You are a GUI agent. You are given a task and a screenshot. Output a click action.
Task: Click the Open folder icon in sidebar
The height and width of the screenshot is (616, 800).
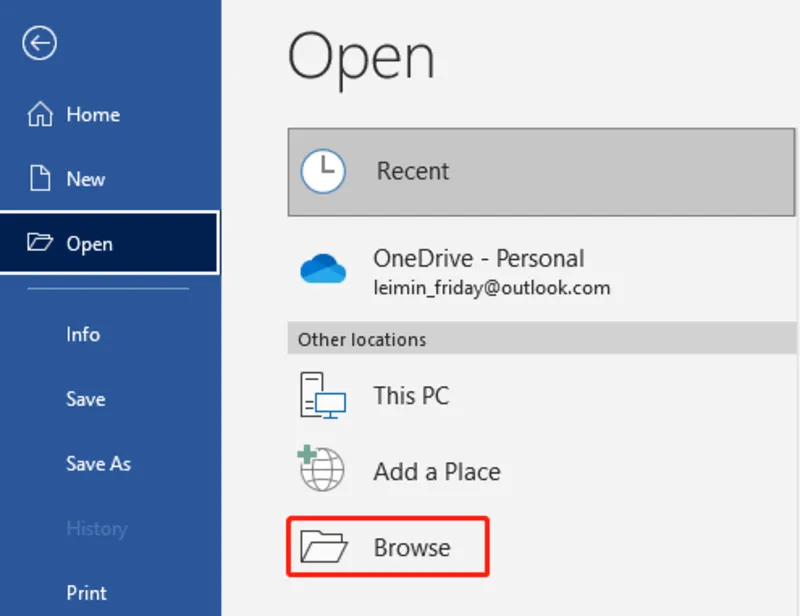click(x=40, y=243)
